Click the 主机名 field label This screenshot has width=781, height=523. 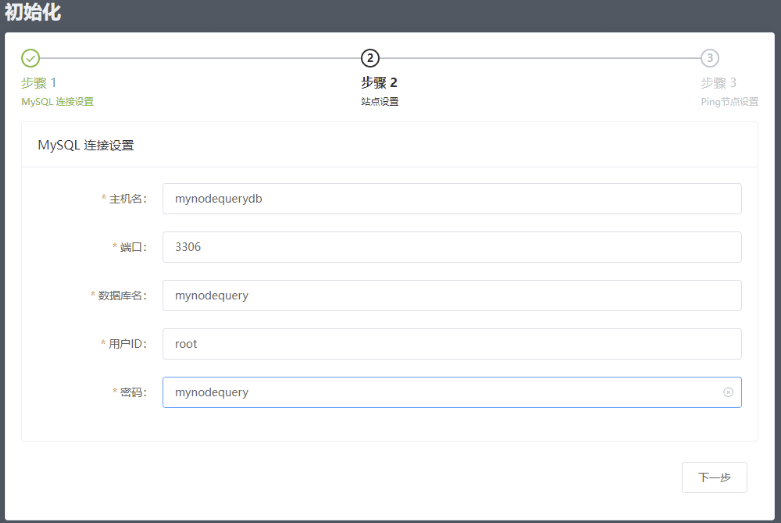(x=127, y=199)
